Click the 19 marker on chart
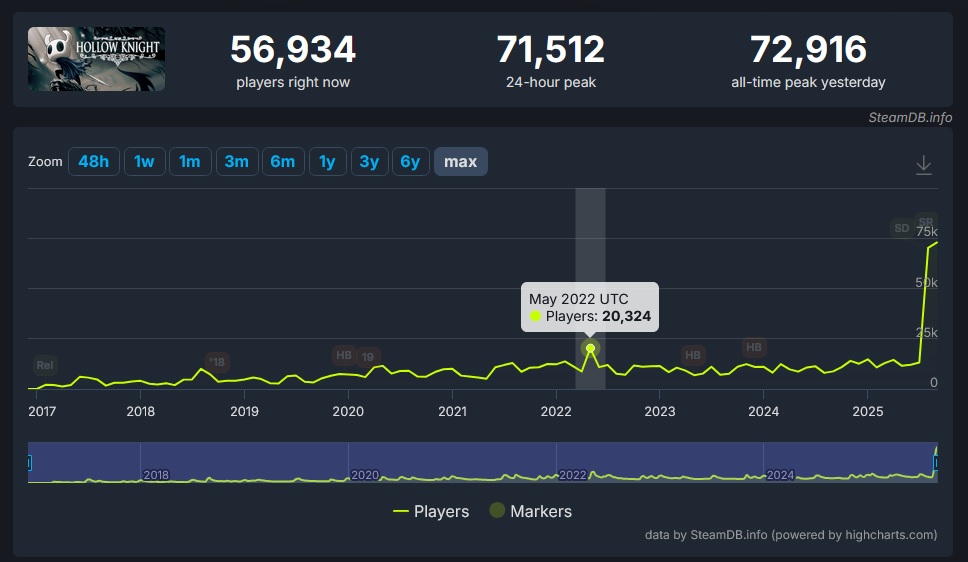This screenshot has height=562, width=968. coord(368,357)
